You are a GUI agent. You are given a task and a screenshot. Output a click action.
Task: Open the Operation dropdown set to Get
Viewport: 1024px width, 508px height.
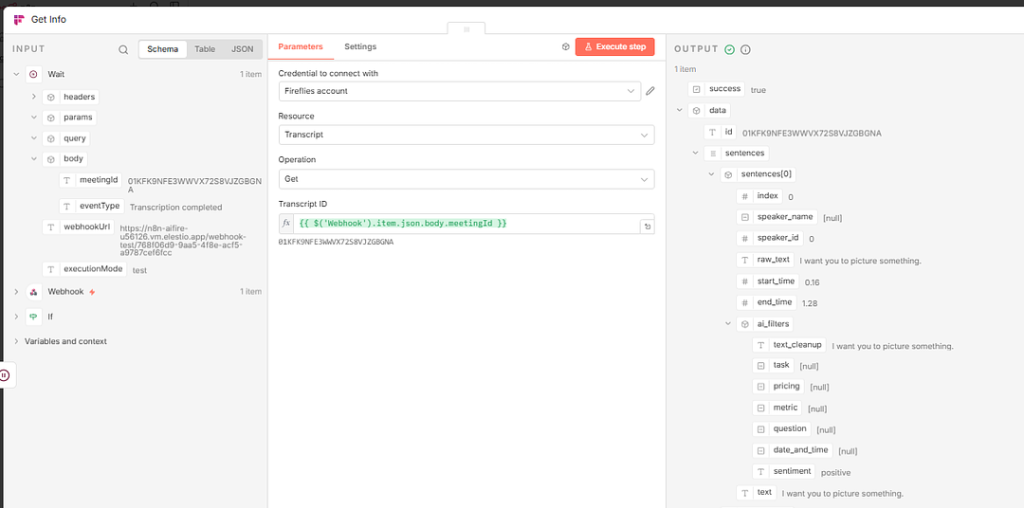[466, 179]
